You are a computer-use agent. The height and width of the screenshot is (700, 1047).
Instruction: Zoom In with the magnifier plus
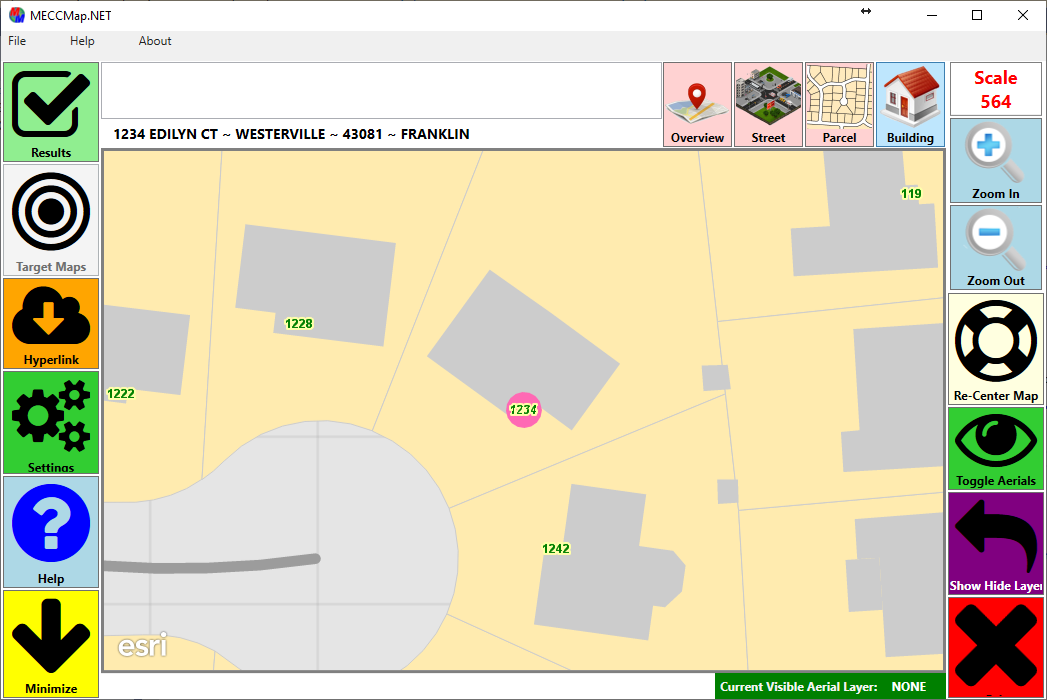click(x=995, y=160)
